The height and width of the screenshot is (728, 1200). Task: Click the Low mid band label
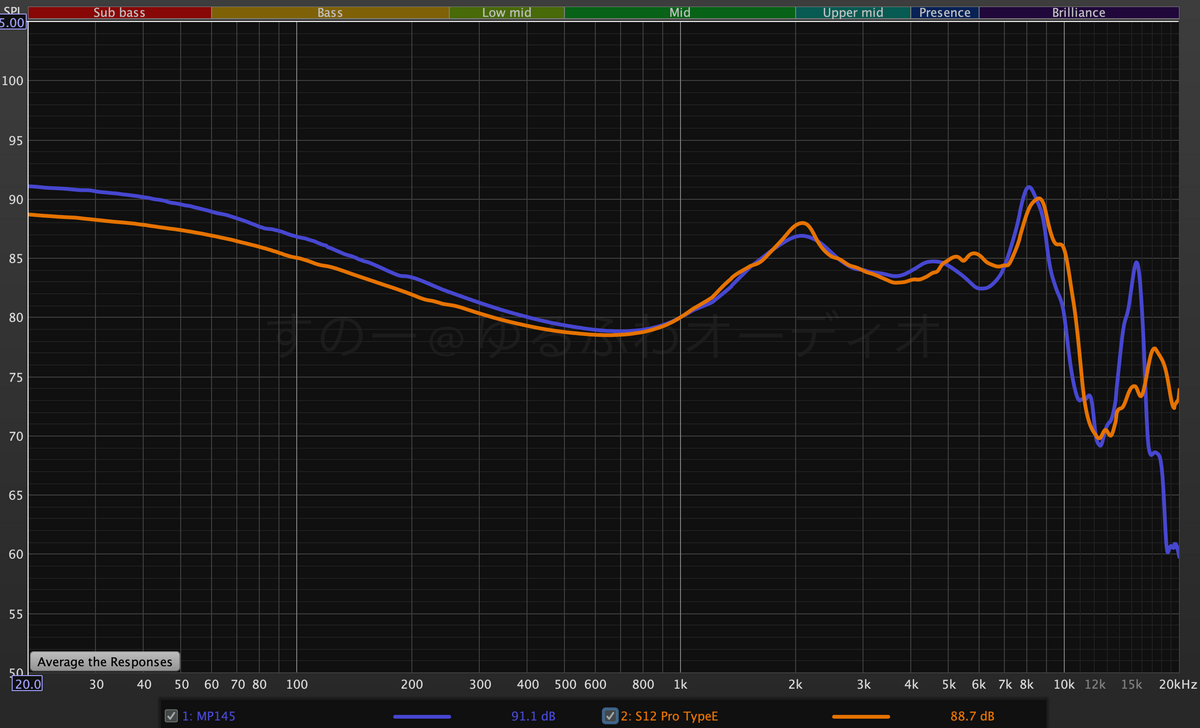pos(507,13)
